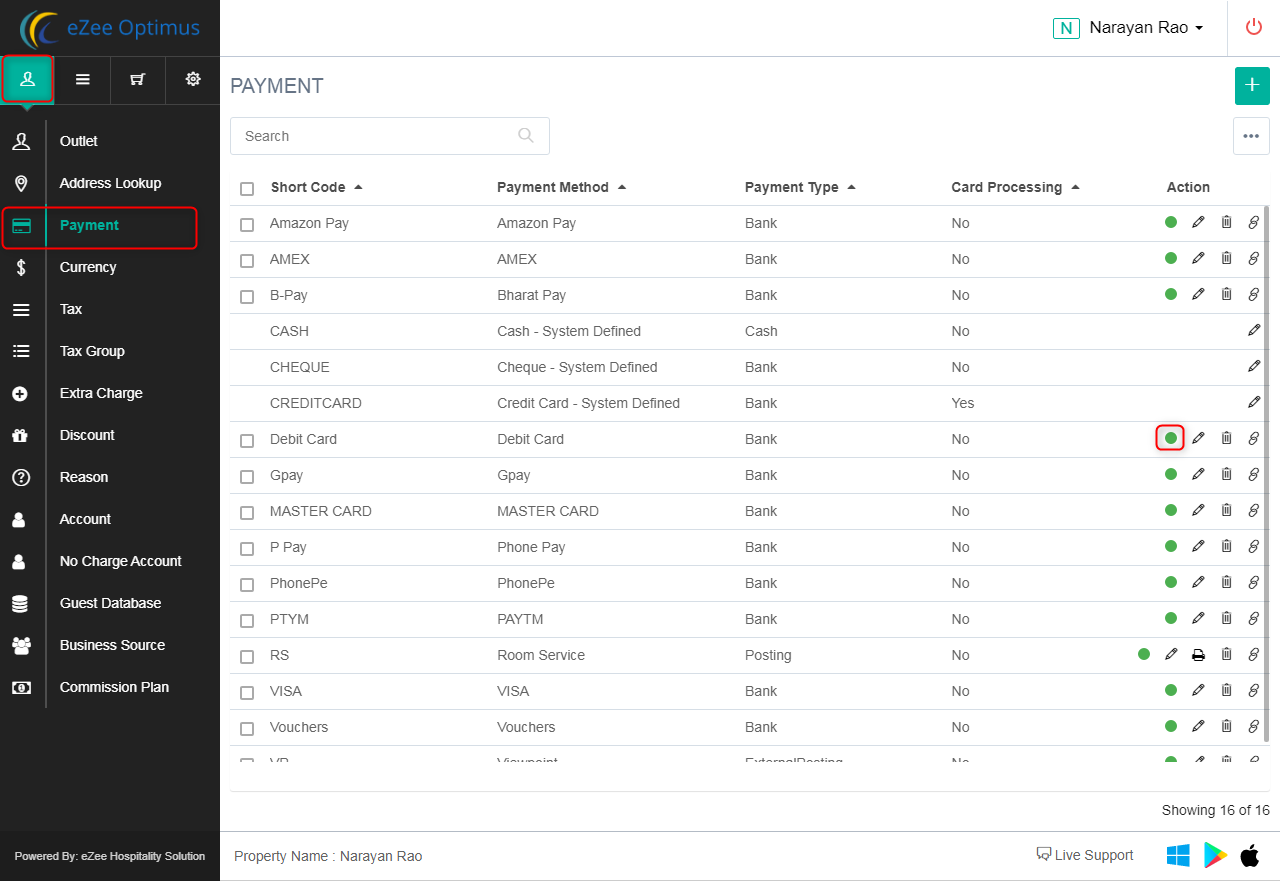Toggle active status of Amazon Pay

click(1171, 223)
